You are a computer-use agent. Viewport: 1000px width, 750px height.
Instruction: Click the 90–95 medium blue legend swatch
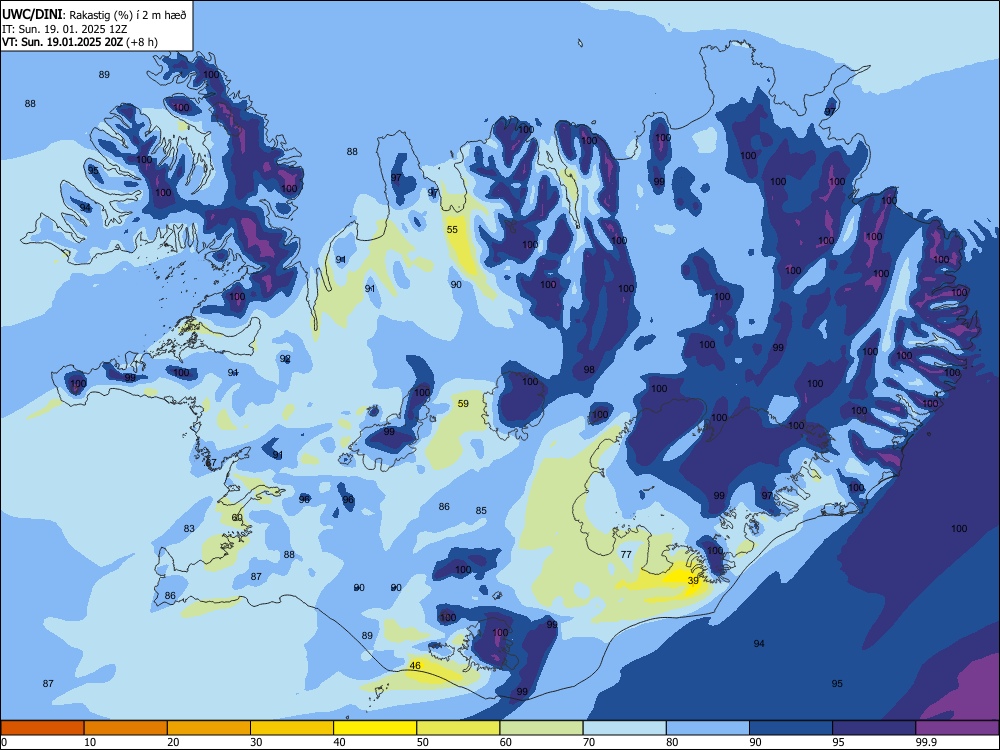click(x=791, y=728)
